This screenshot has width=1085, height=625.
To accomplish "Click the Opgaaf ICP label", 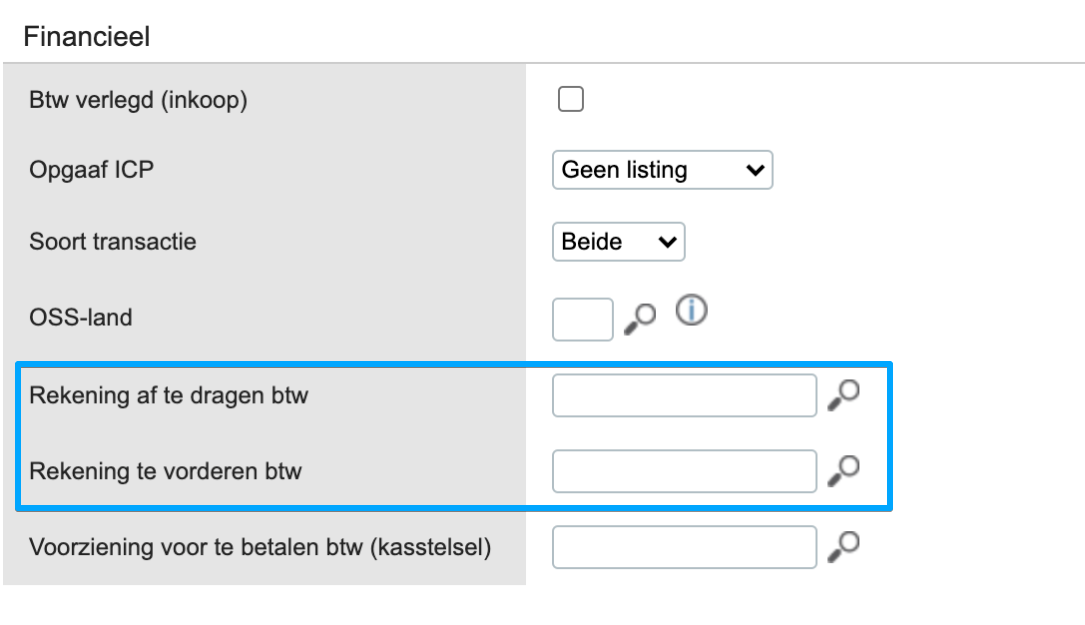I will tap(92, 170).
